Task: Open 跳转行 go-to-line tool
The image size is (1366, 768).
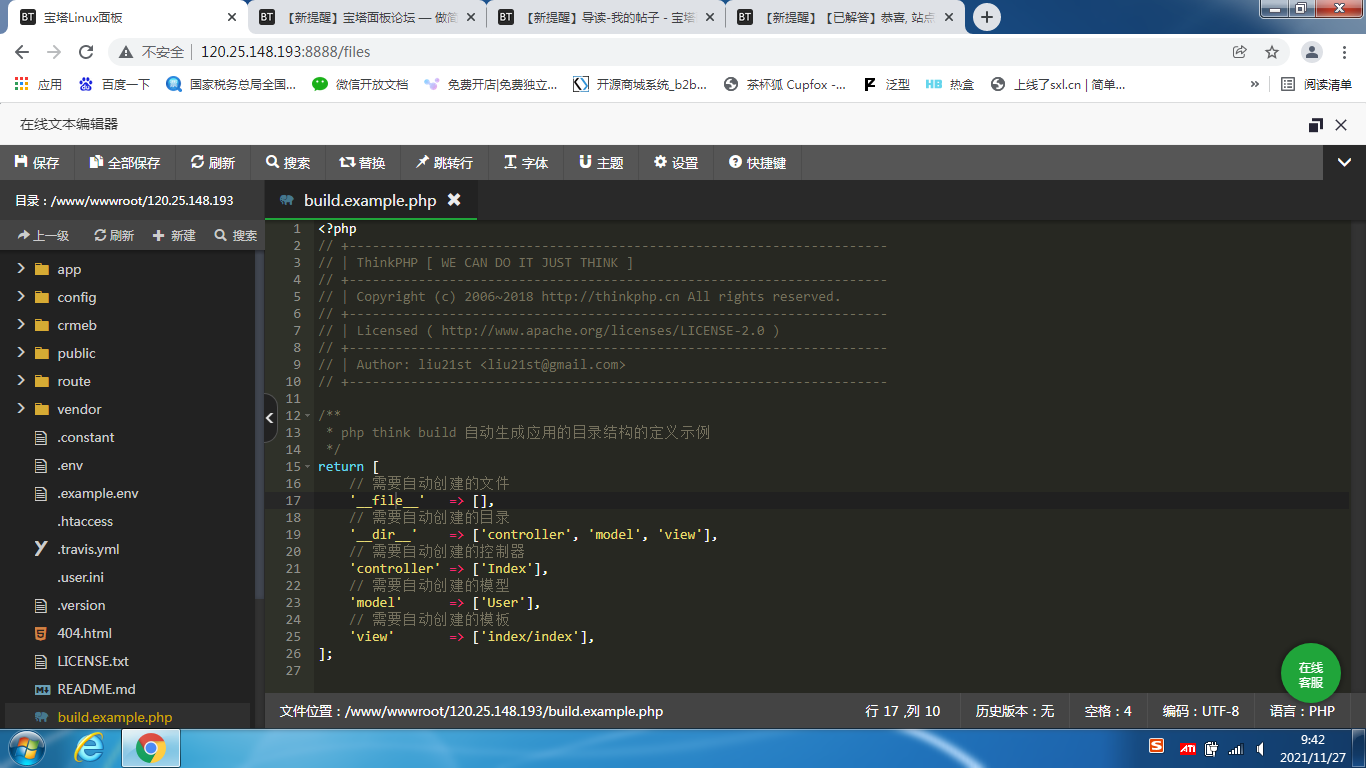Action: click(445, 162)
